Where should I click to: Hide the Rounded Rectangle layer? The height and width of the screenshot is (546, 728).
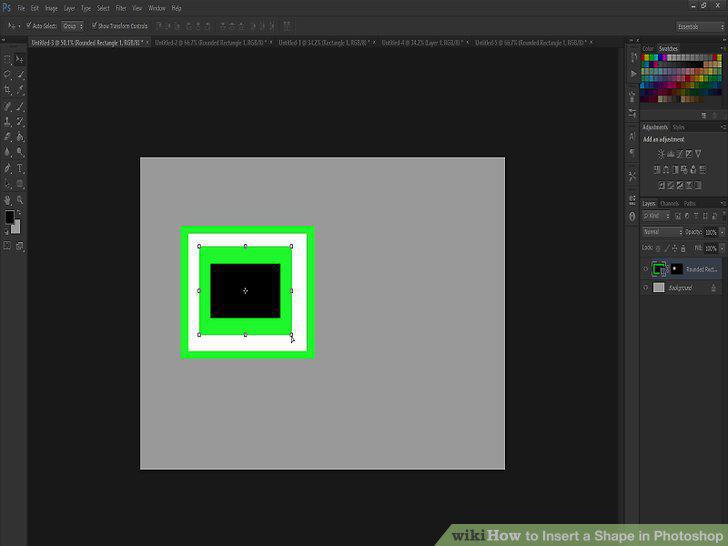point(645,269)
